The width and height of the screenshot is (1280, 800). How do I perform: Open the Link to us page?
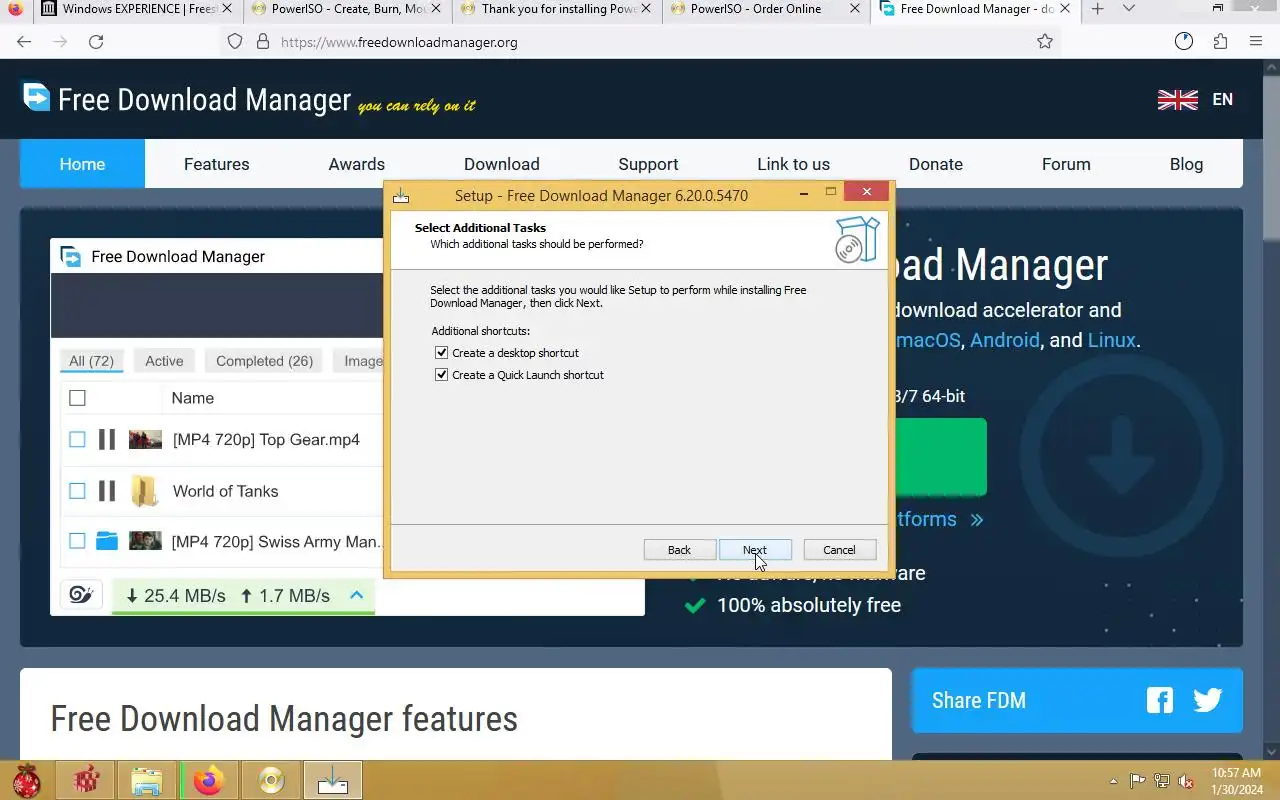click(793, 164)
